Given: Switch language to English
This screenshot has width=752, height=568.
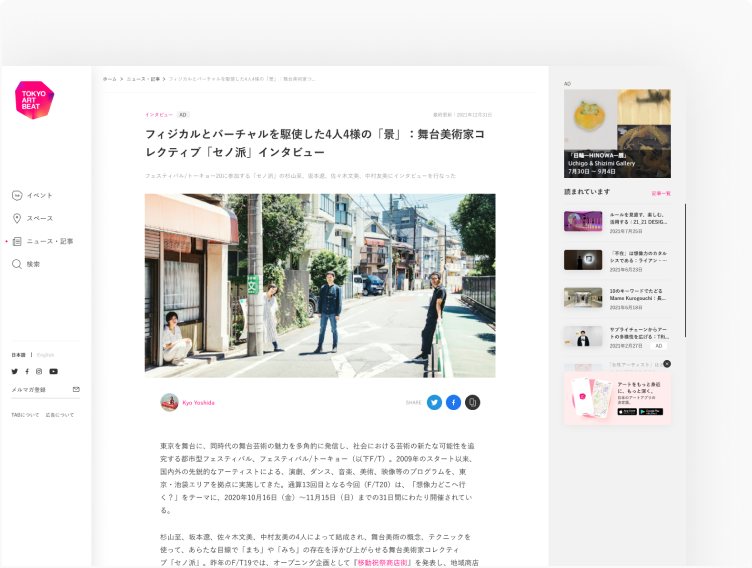Looking at the screenshot, I should 46,355.
